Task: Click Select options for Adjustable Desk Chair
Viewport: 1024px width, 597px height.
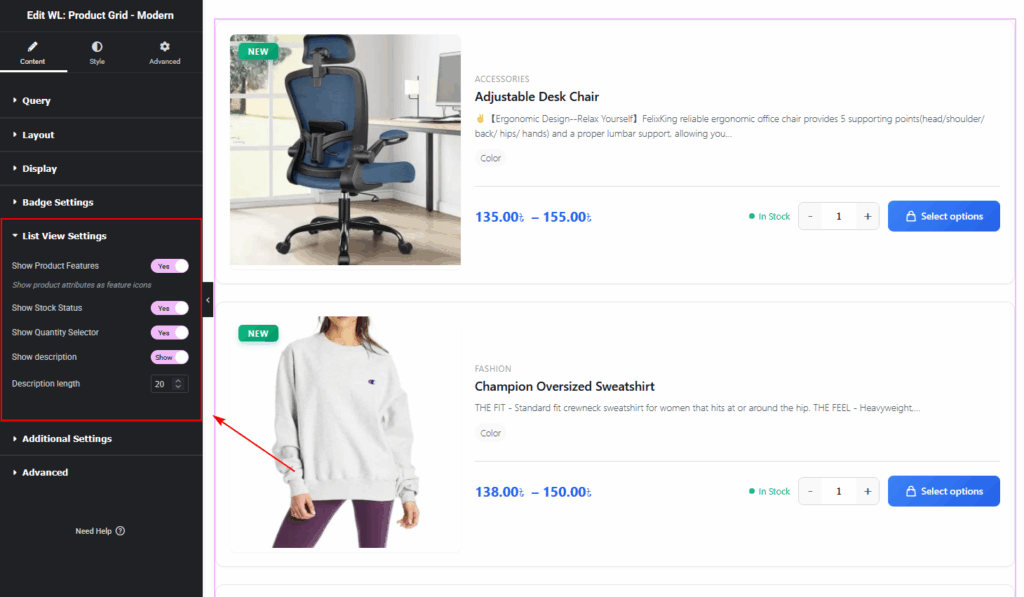Action: [944, 216]
